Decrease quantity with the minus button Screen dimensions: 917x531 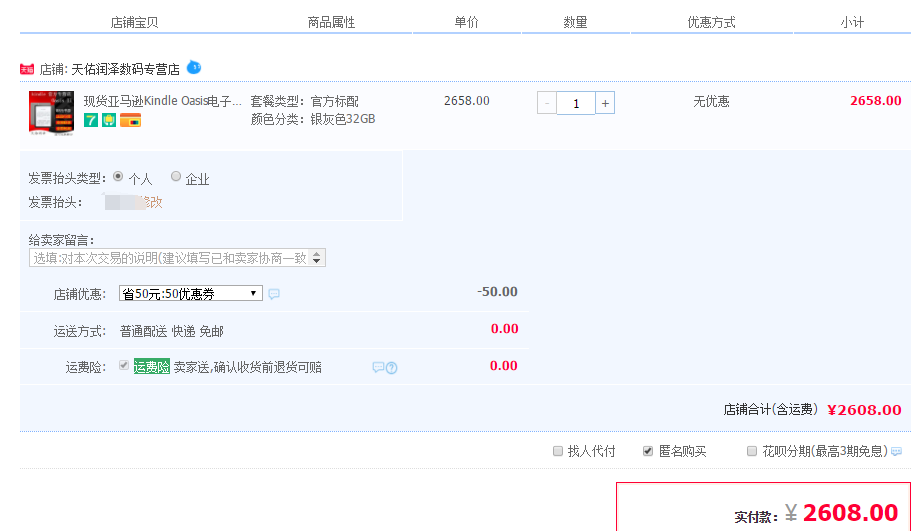pos(547,103)
